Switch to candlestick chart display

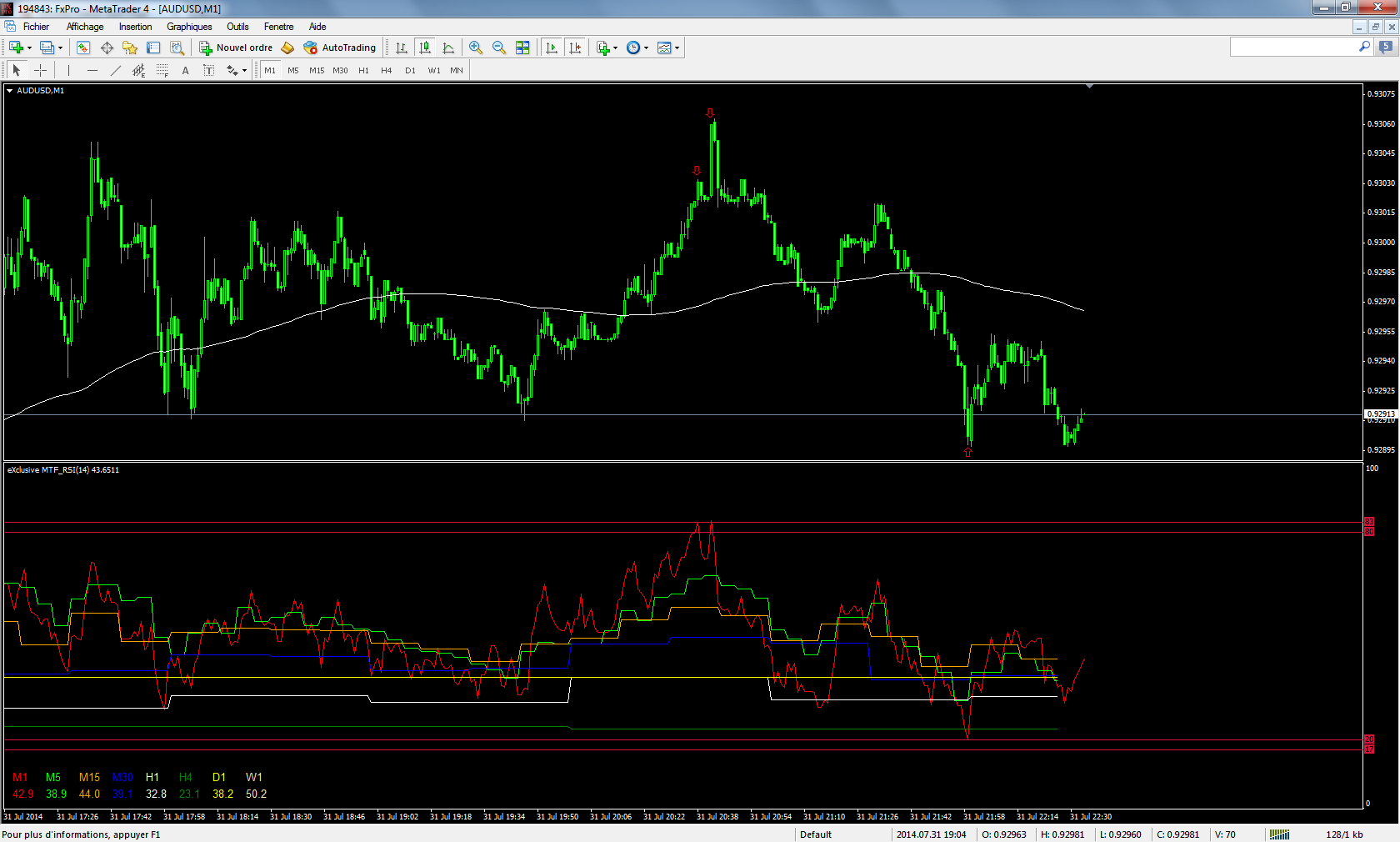point(425,48)
